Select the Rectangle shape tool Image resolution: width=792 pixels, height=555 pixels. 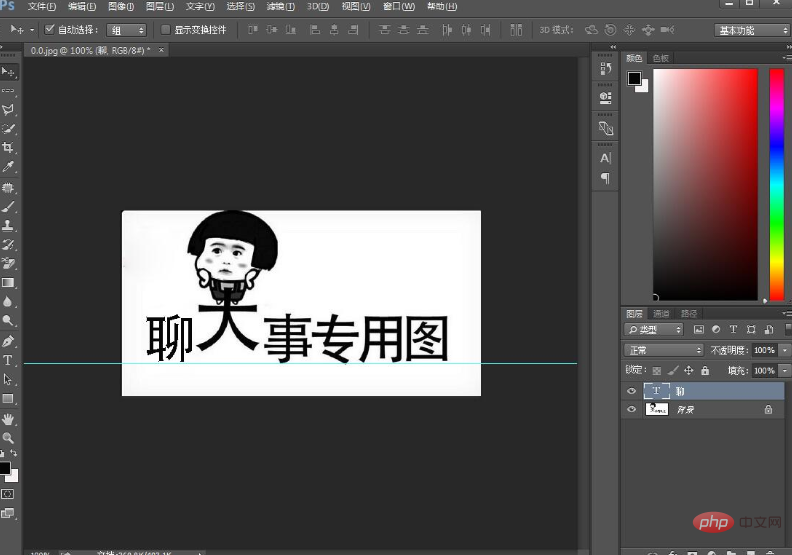[8, 398]
